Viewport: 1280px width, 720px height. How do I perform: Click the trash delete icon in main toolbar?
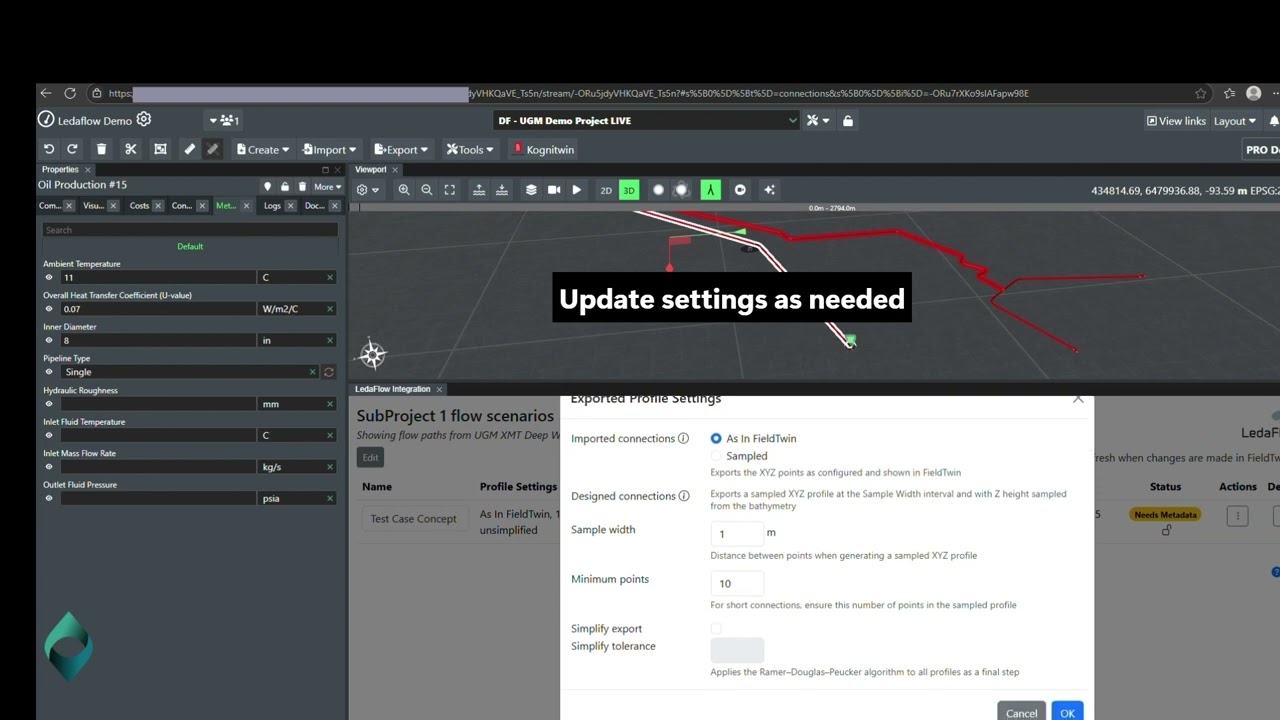point(101,149)
